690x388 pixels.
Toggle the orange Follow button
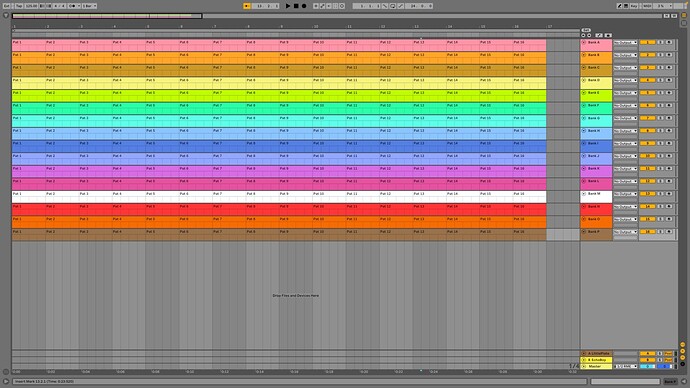[x=247, y=6]
